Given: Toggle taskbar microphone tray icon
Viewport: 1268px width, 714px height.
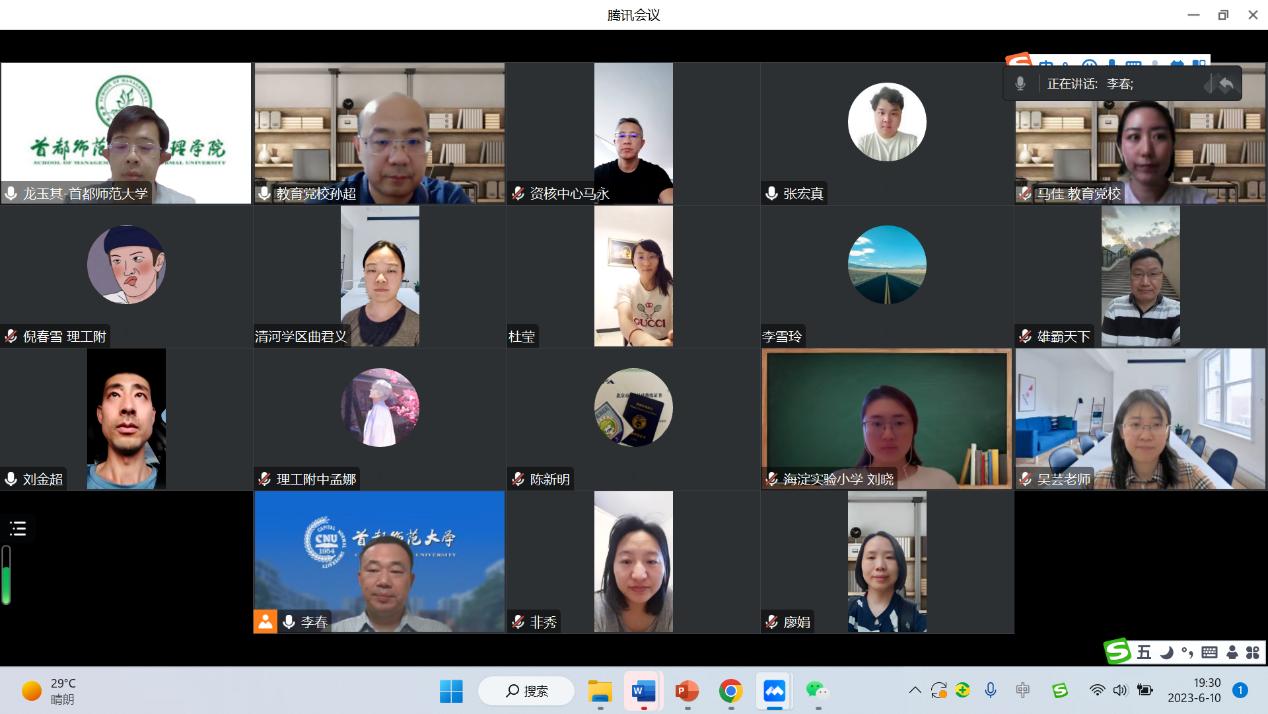Looking at the screenshot, I should [990, 690].
